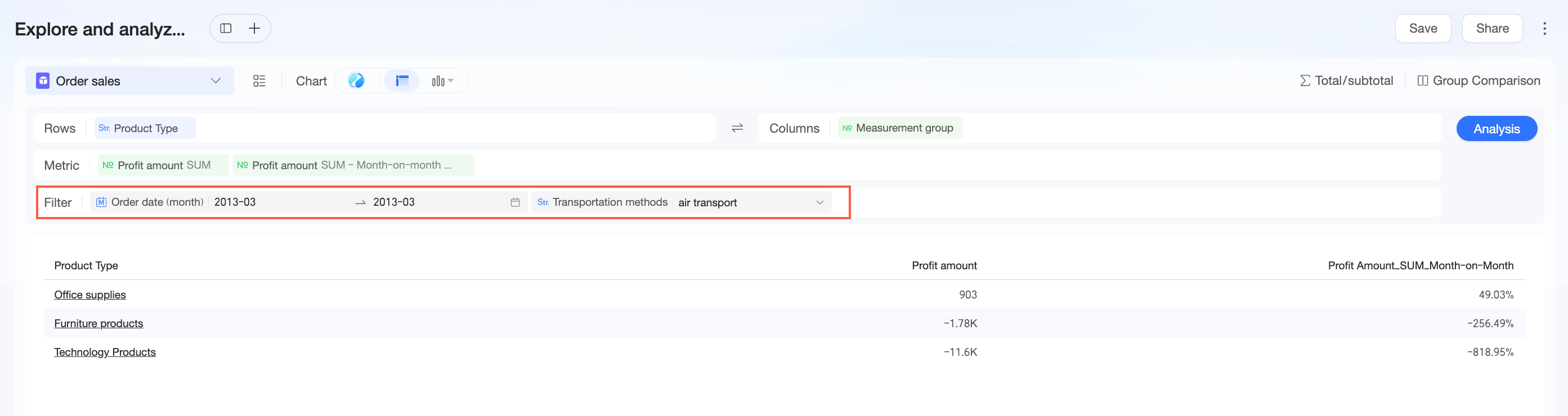Swap rows and columns arrows icon

(x=737, y=128)
